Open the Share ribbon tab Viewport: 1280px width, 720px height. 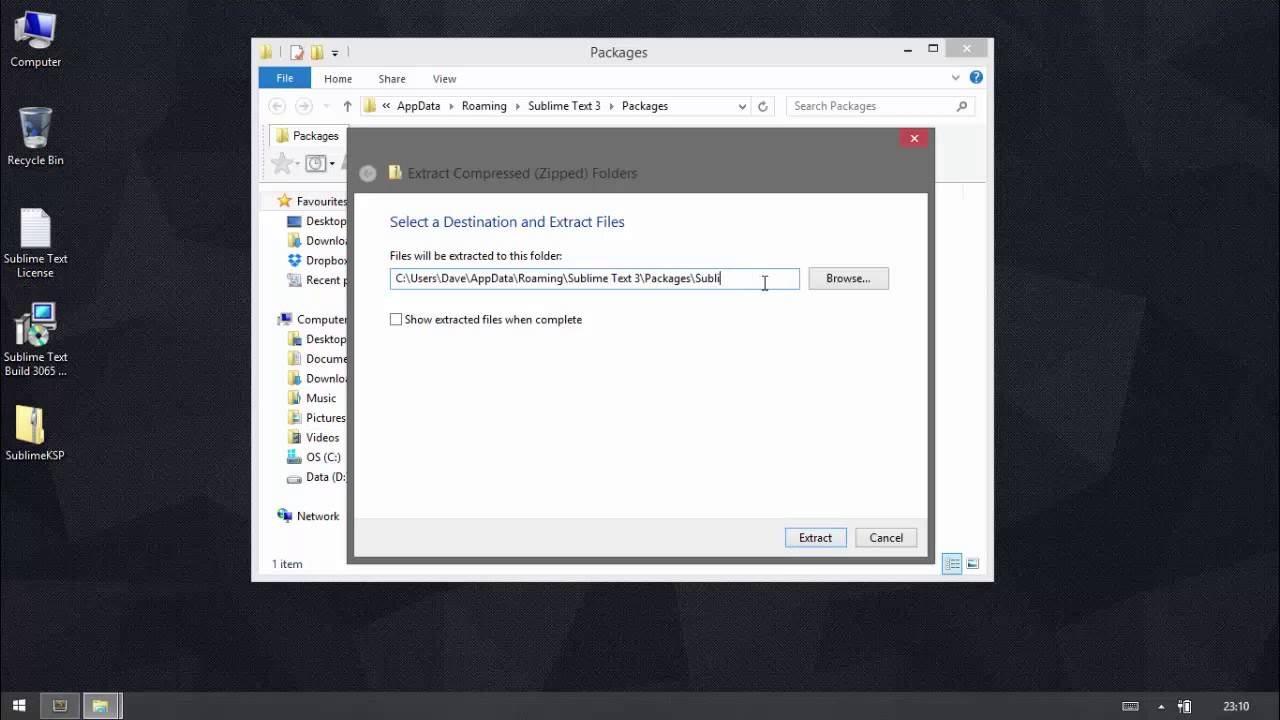pos(392,79)
